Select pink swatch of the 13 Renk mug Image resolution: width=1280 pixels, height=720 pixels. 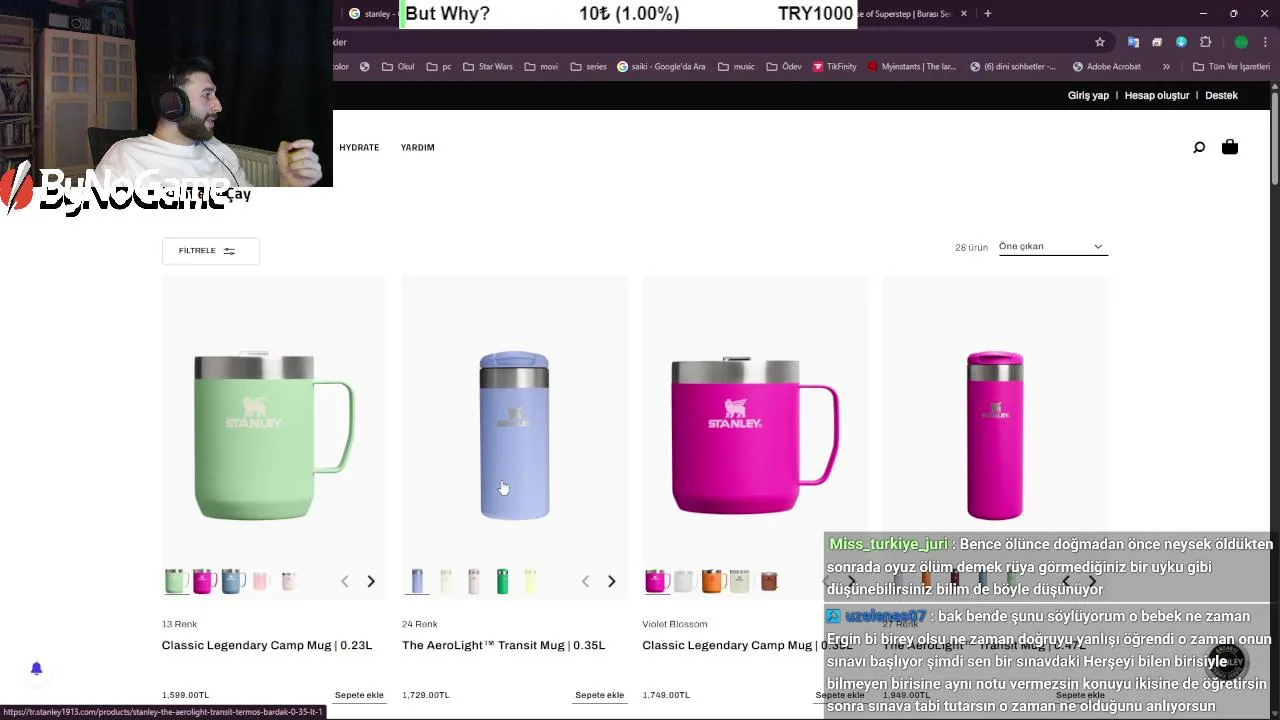coord(204,581)
